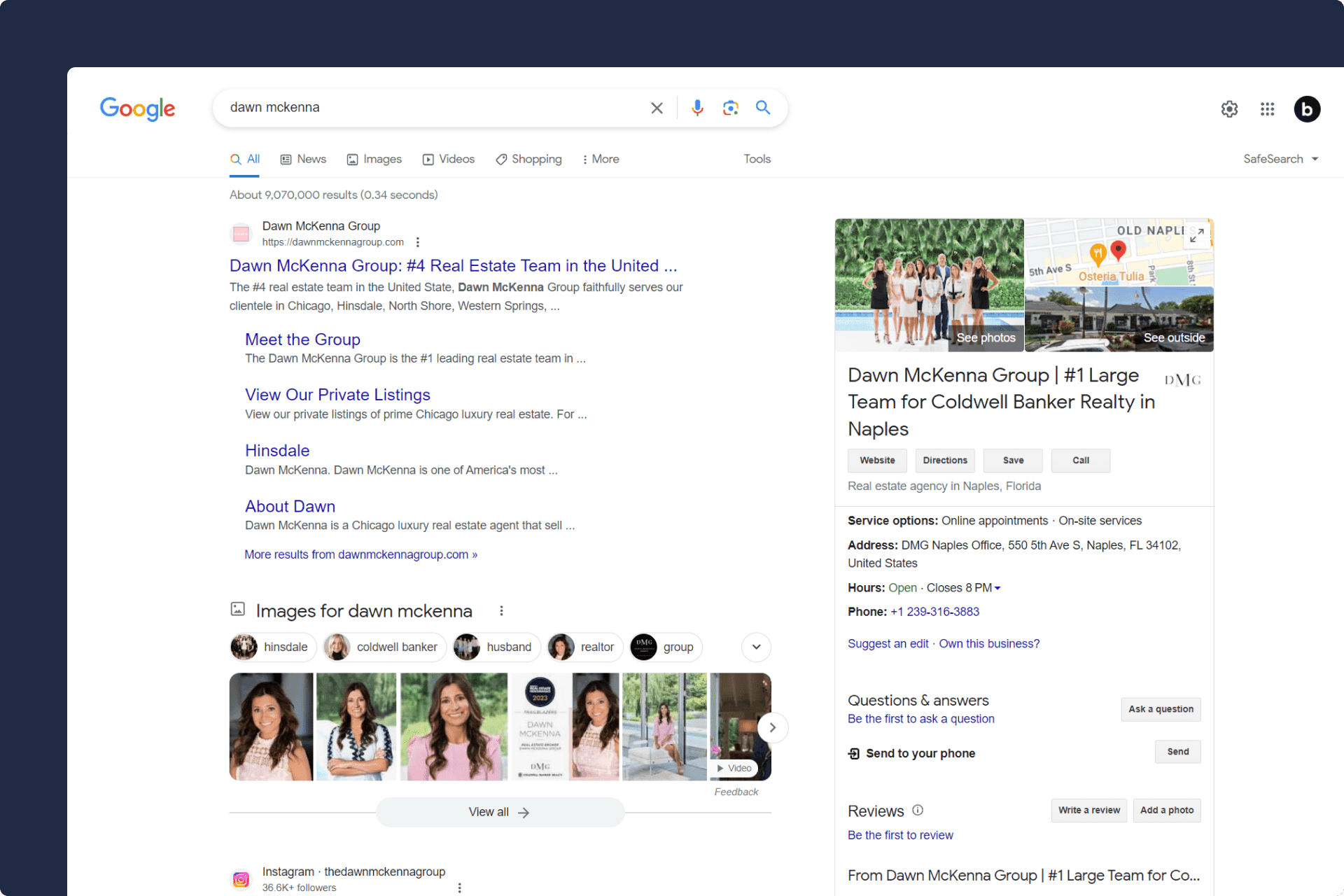
Task: Open Meet the Group sitelink
Action: pyautogui.click(x=302, y=339)
